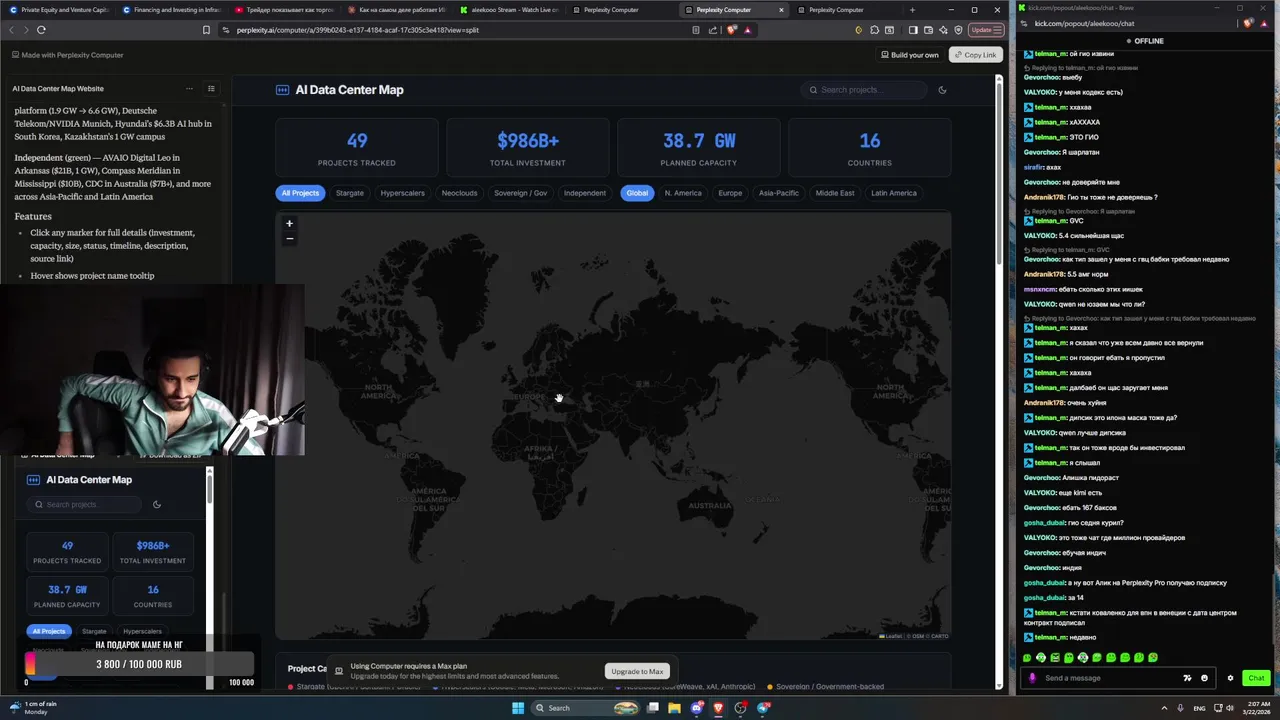Click the Leaflet attribution link on map
This screenshot has height=720, width=1280.
[x=891, y=636]
